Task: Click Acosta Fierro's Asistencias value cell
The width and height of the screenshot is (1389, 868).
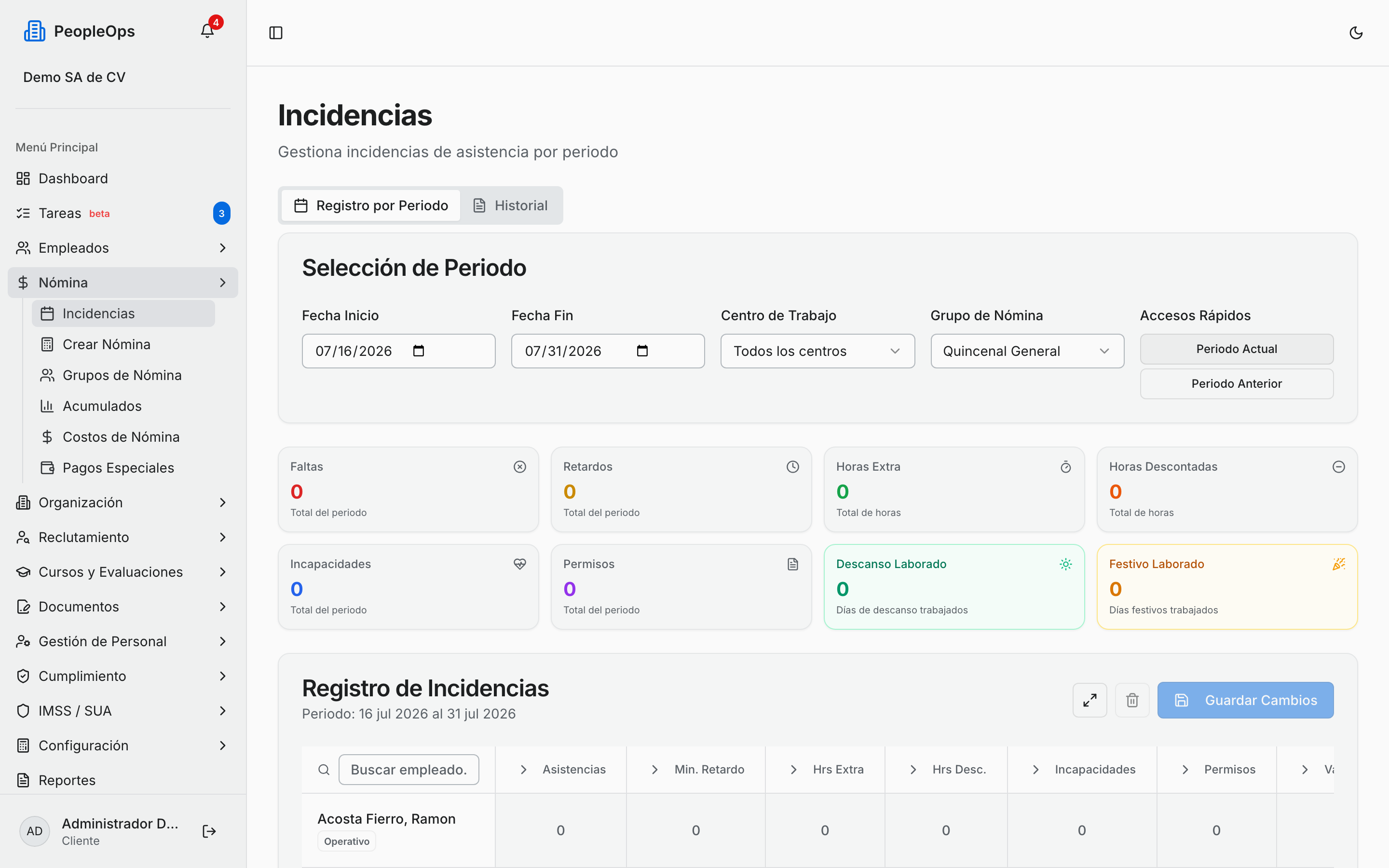Action: 561,830
